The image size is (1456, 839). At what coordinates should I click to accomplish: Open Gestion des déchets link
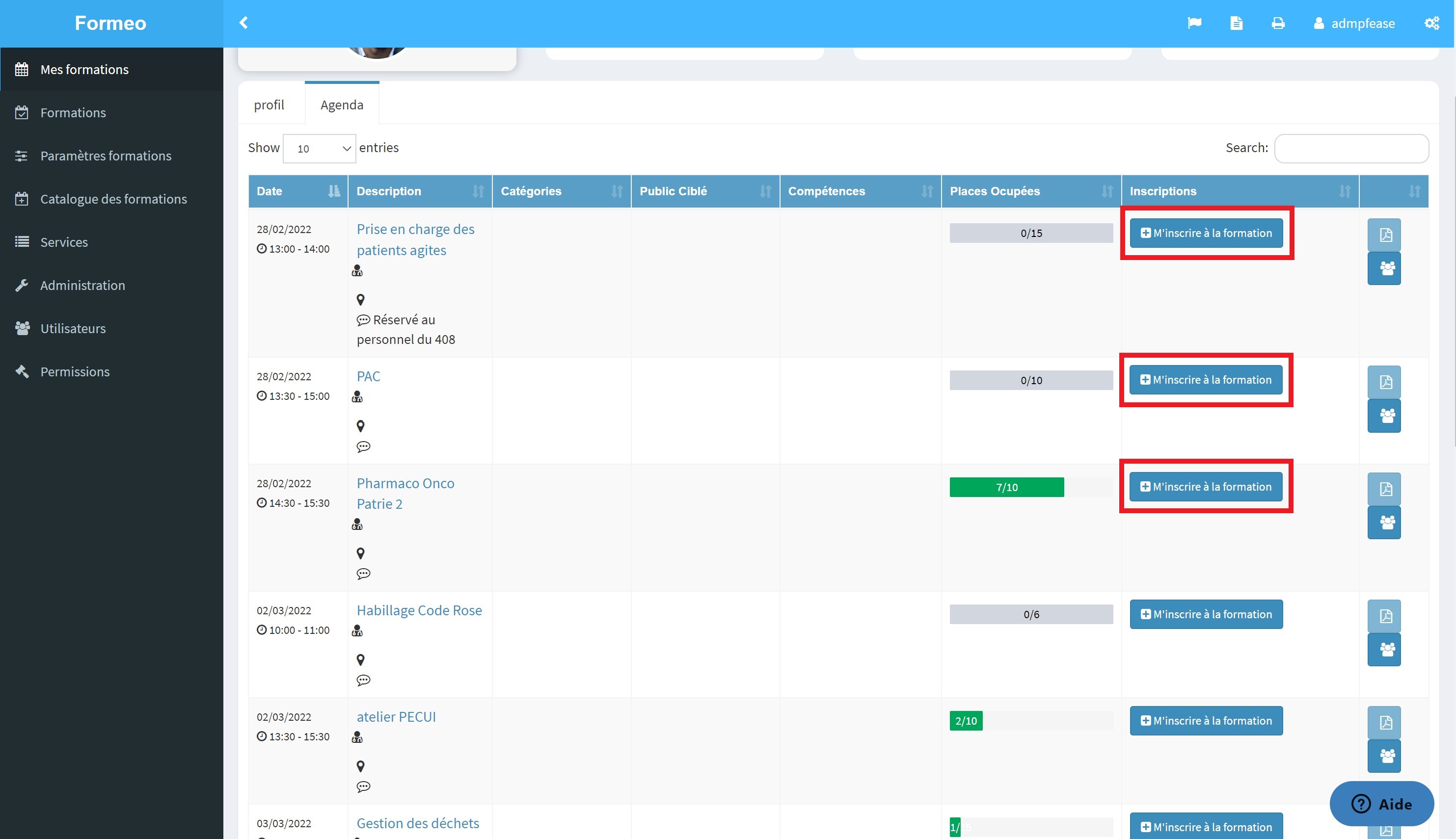(x=418, y=823)
